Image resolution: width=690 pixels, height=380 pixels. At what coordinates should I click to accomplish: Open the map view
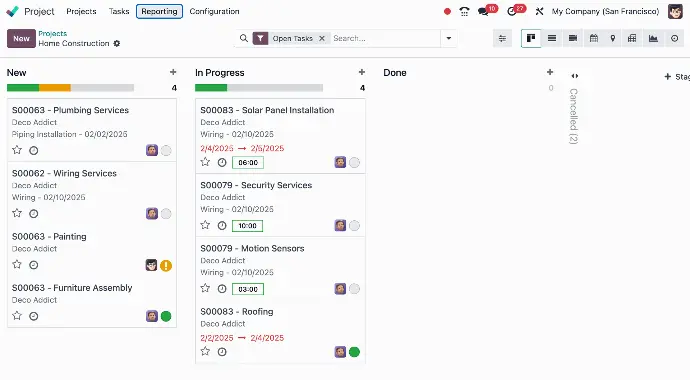pyautogui.click(x=613, y=38)
